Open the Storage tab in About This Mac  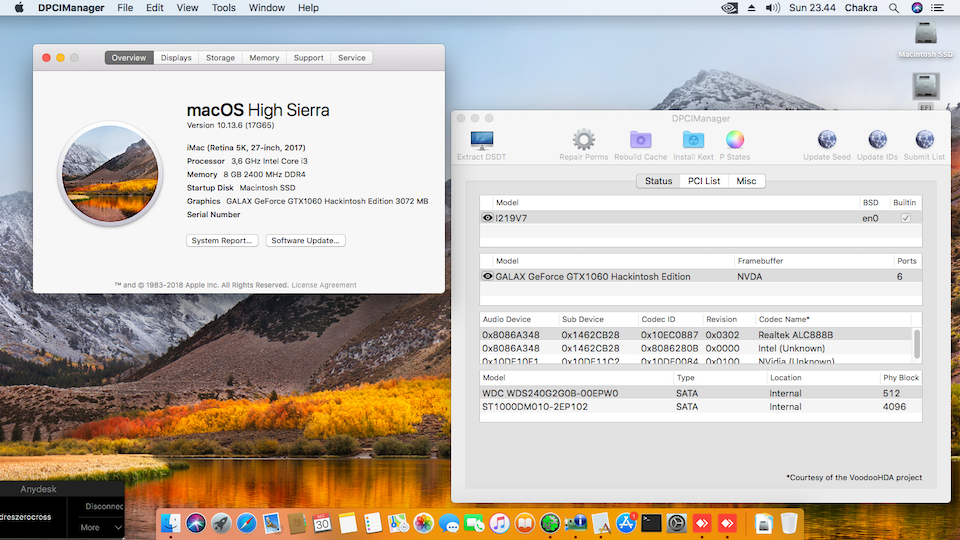tap(220, 58)
